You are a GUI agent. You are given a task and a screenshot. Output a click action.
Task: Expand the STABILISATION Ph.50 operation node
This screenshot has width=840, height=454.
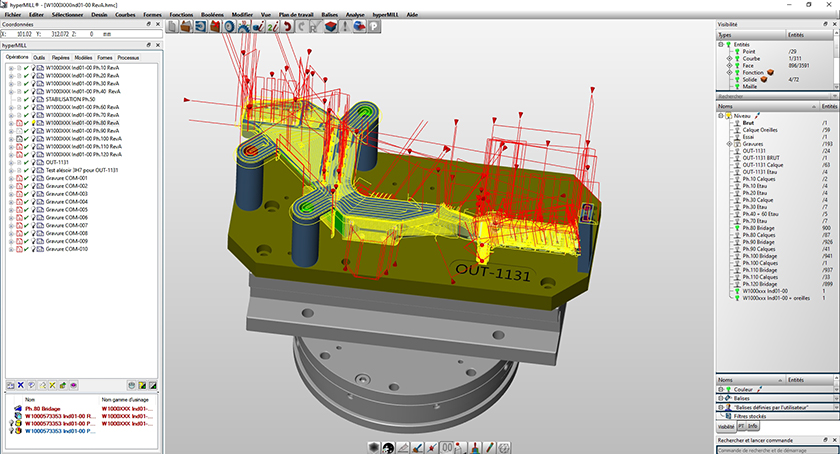click(10, 100)
